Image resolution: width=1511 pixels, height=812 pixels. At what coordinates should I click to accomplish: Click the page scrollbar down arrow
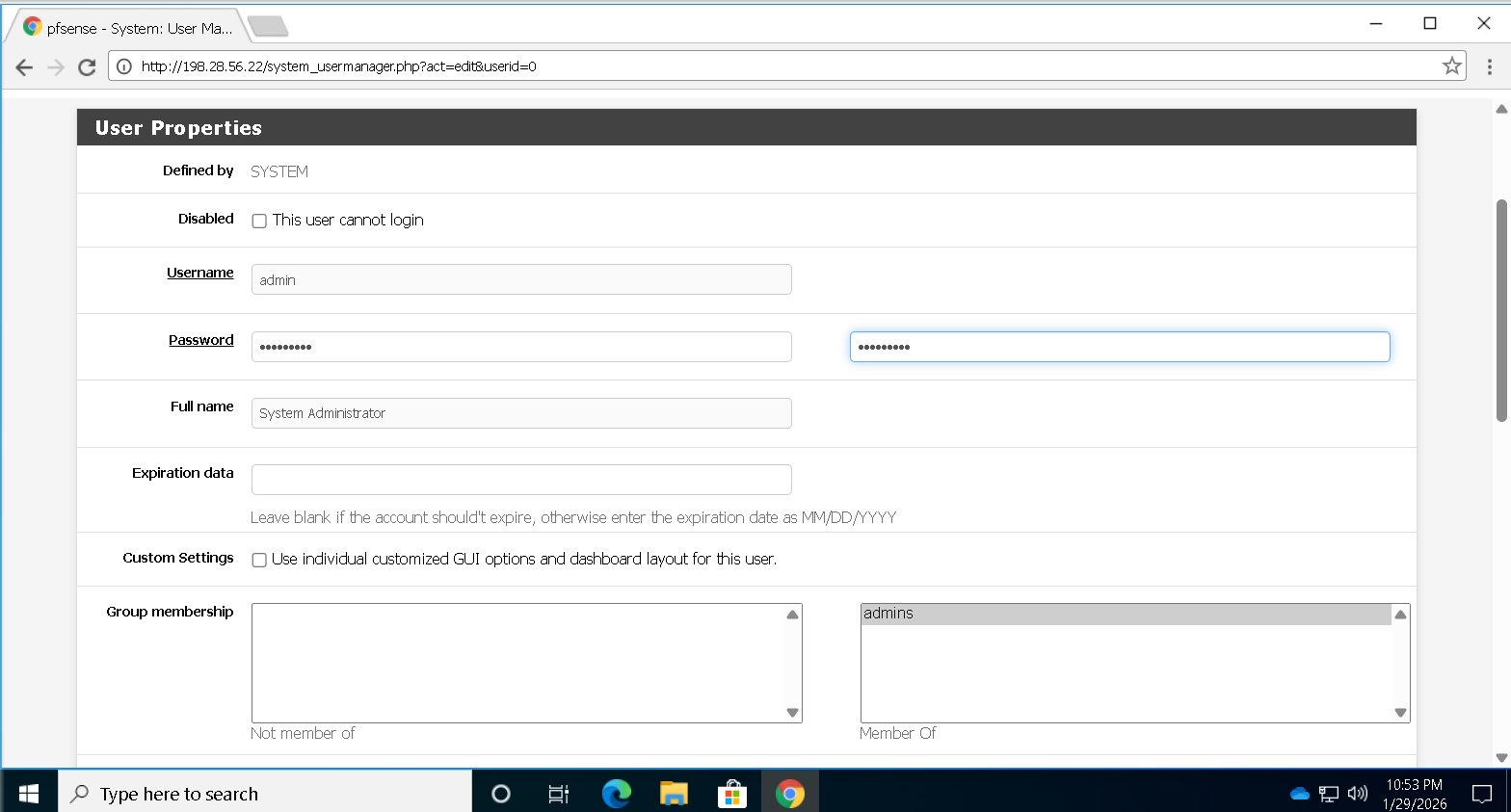[1501, 757]
